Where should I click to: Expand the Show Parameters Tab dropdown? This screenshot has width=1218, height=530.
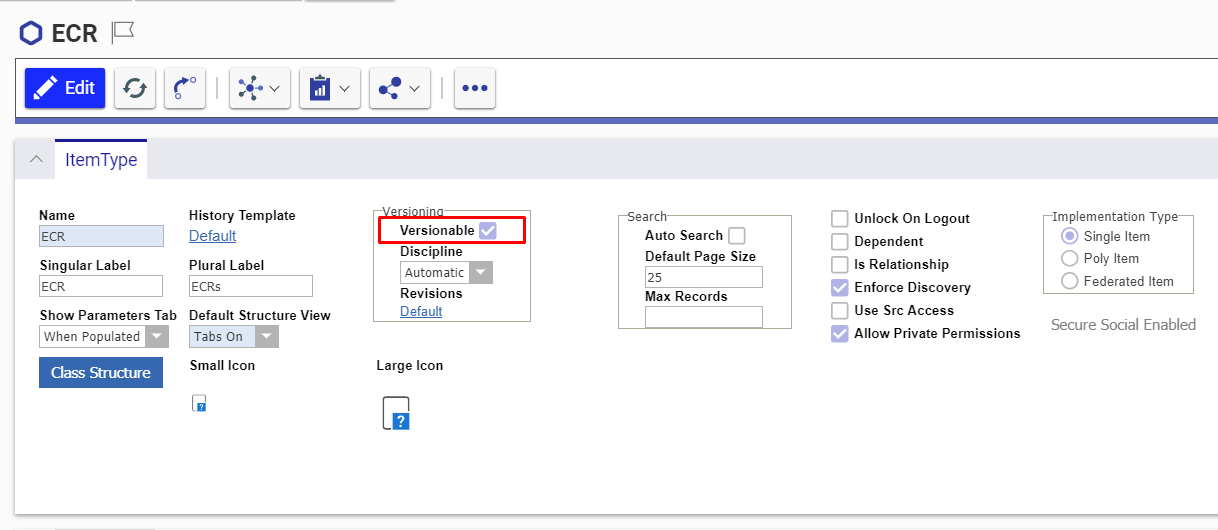coord(157,337)
